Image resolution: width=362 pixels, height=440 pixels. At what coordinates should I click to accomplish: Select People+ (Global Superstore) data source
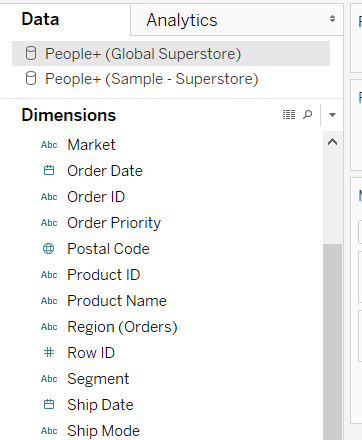tap(171, 54)
